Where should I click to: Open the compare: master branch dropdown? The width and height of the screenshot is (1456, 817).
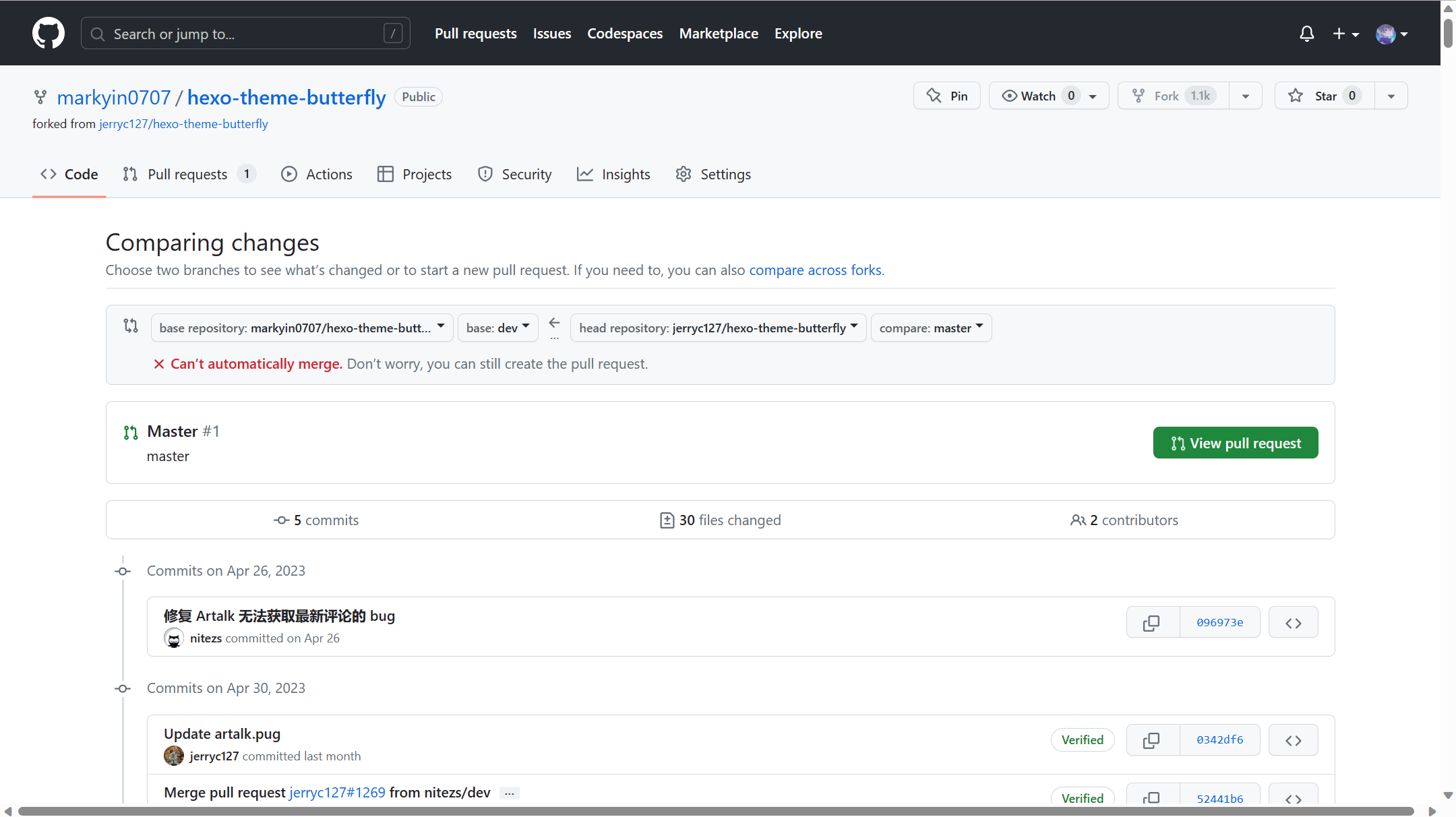tap(931, 328)
